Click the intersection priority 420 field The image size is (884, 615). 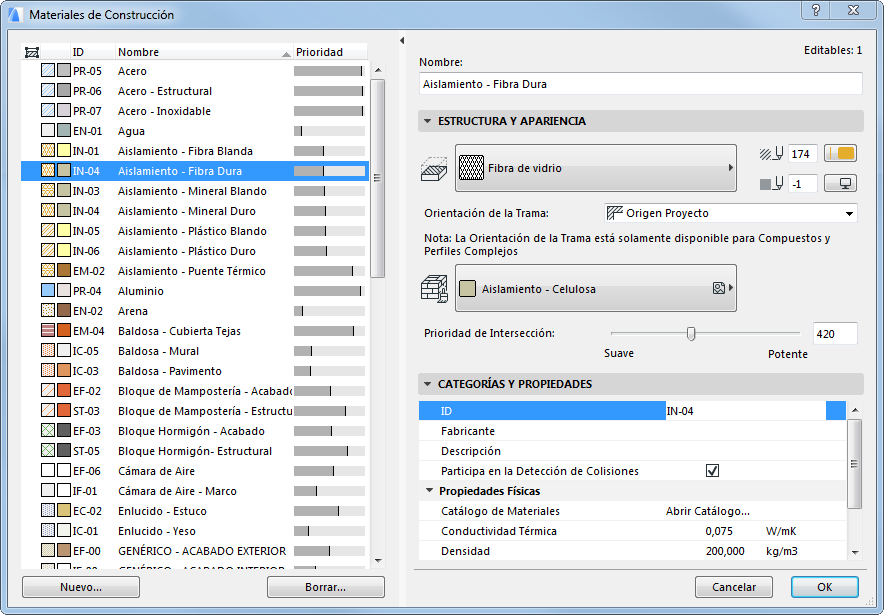pos(835,334)
